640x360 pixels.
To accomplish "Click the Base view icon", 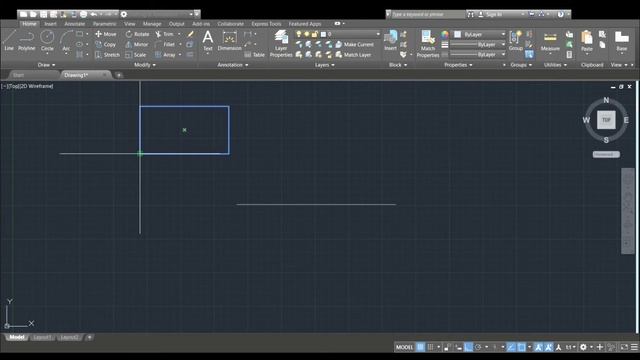I will (622, 41).
